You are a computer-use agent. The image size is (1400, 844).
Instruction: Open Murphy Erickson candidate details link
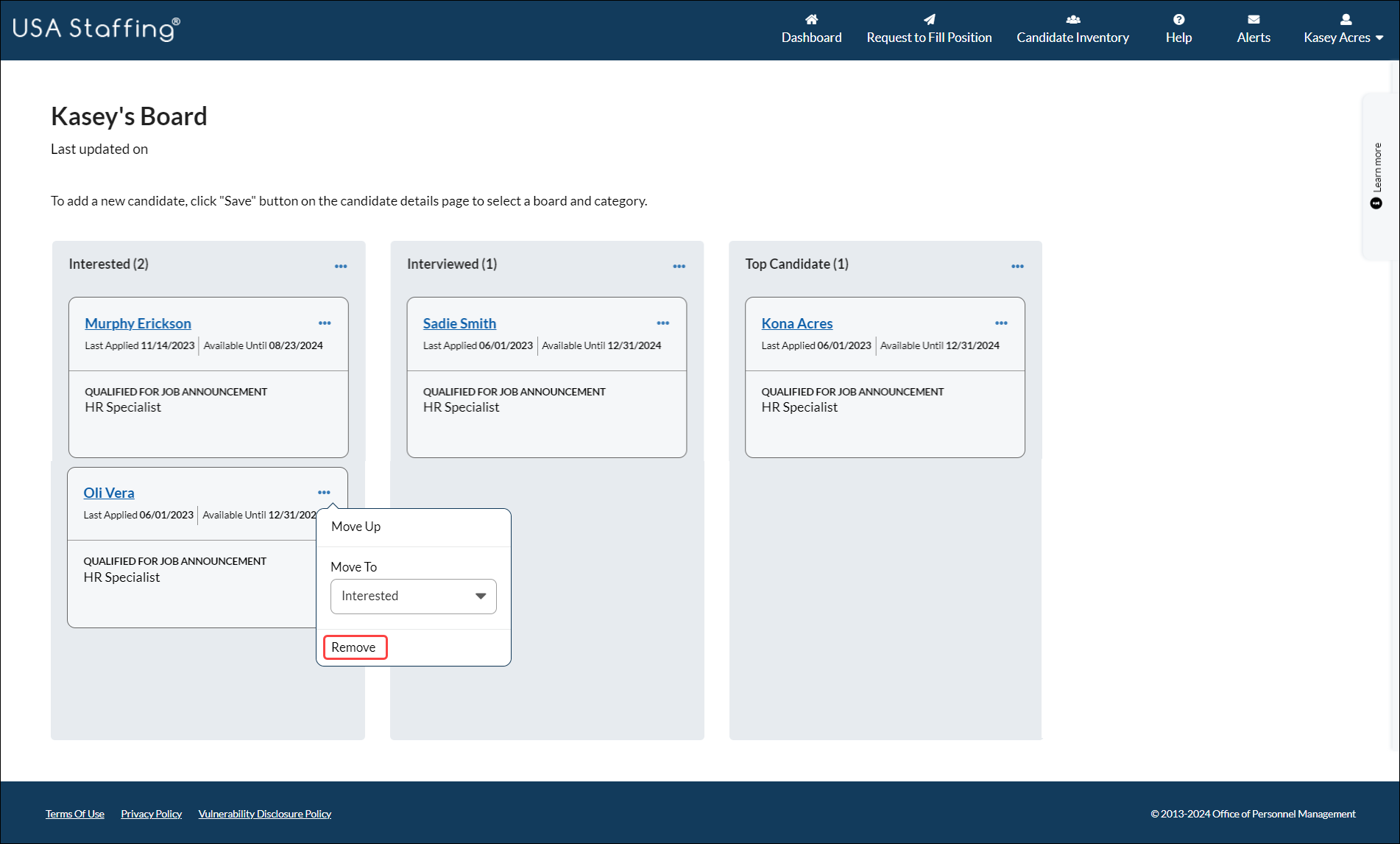pos(138,323)
